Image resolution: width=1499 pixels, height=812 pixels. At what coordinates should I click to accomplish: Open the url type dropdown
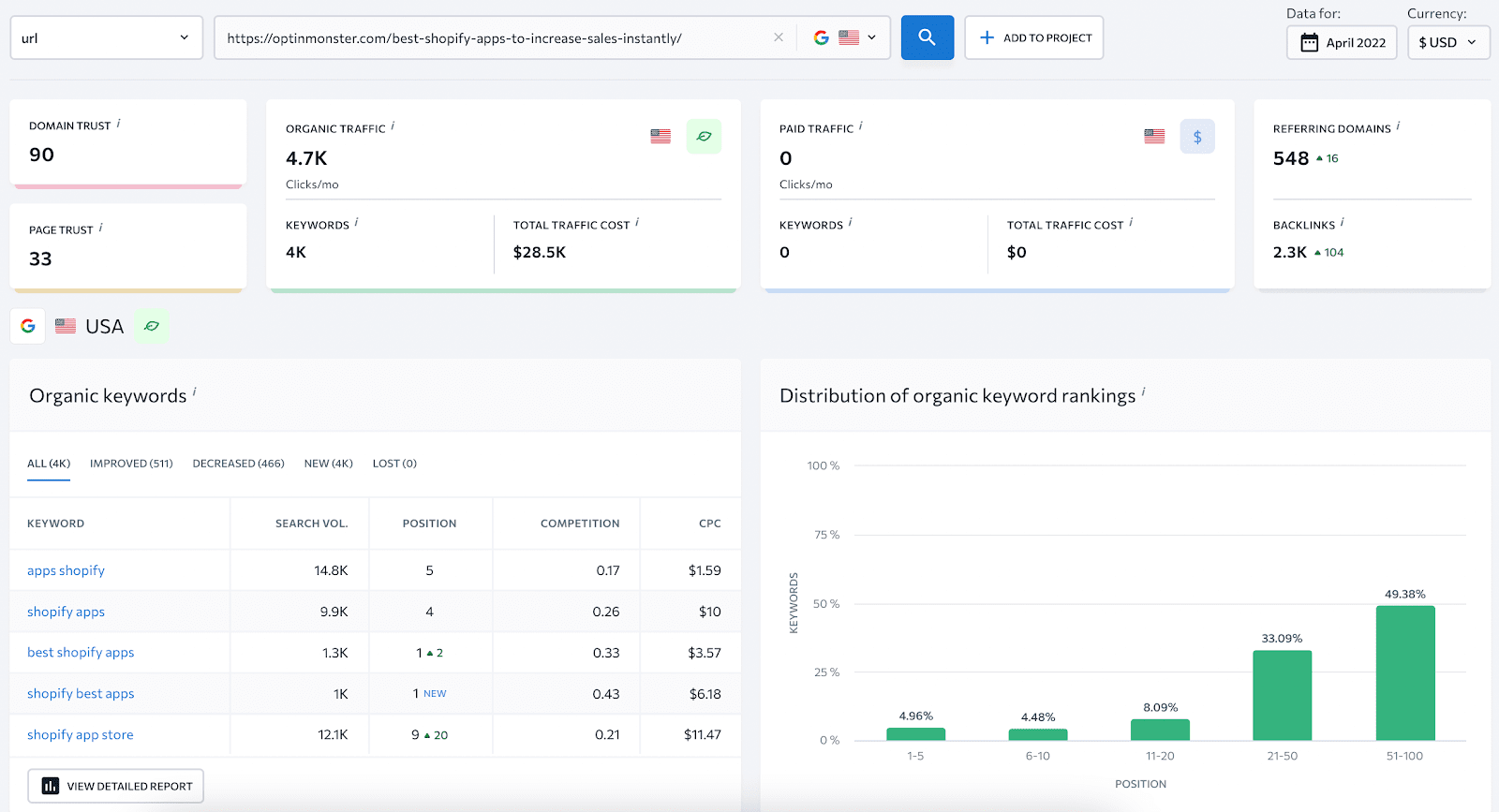(107, 38)
